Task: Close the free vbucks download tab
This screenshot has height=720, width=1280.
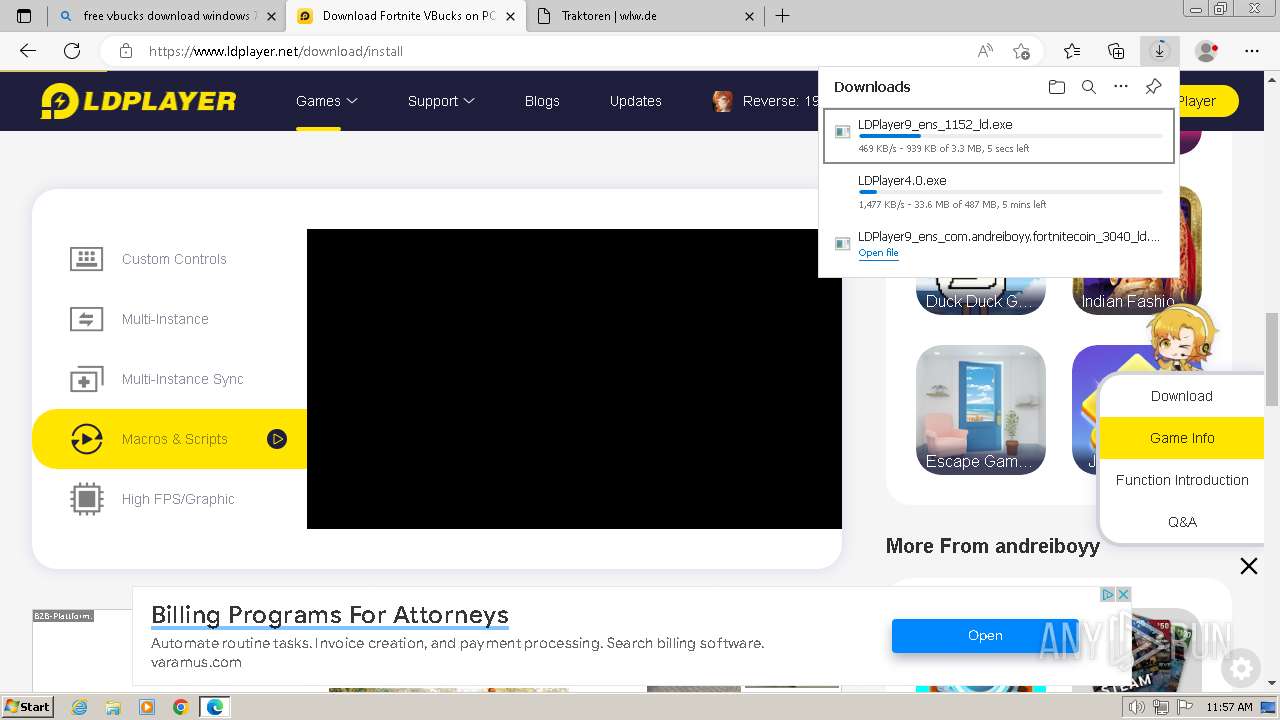Action: click(x=271, y=16)
